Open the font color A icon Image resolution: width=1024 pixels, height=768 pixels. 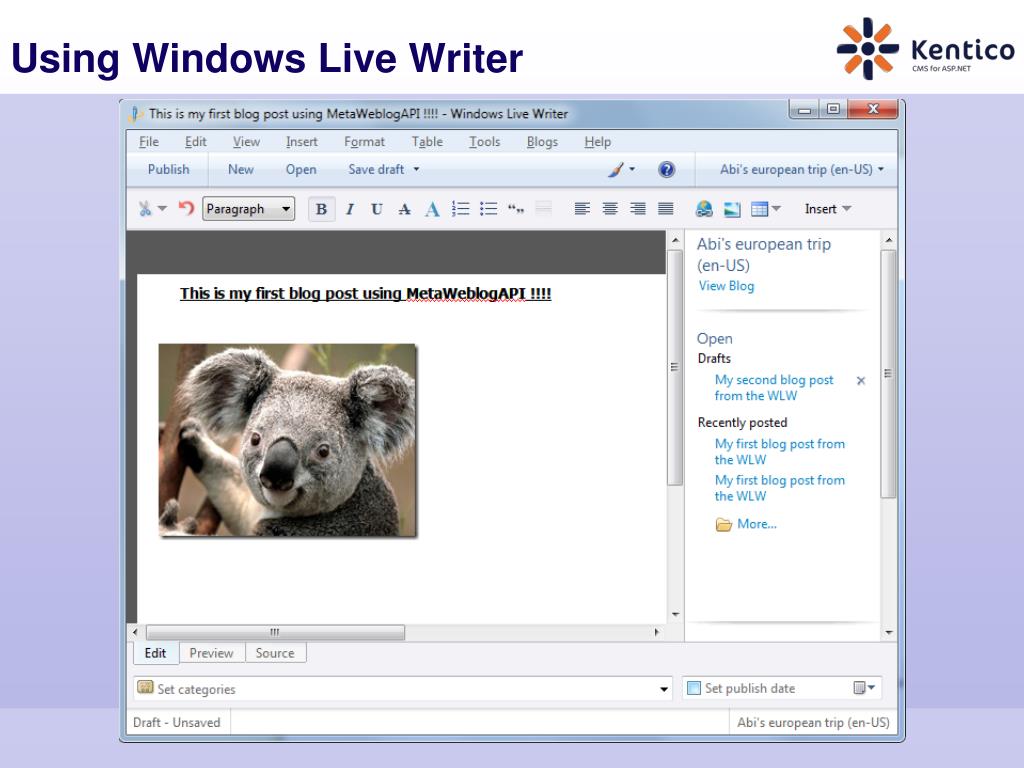pos(432,209)
